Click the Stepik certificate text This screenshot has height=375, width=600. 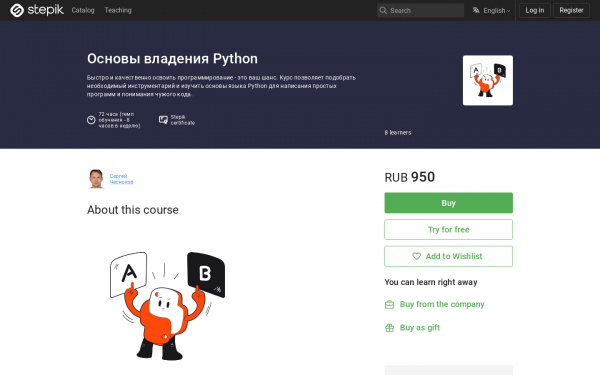[183, 120]
